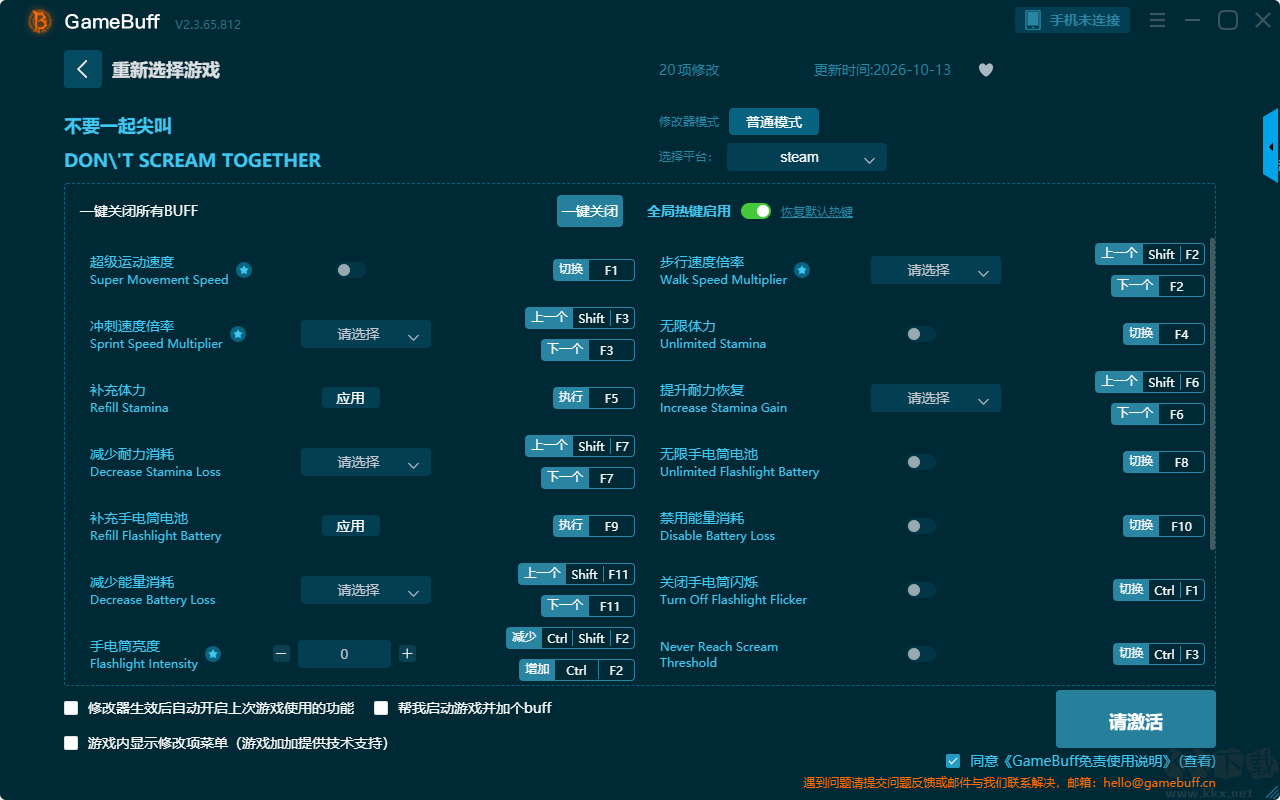Click star icon beside Walk Speed Multiplier
This screenshot has height=800, width=1280.
(802, 270)
